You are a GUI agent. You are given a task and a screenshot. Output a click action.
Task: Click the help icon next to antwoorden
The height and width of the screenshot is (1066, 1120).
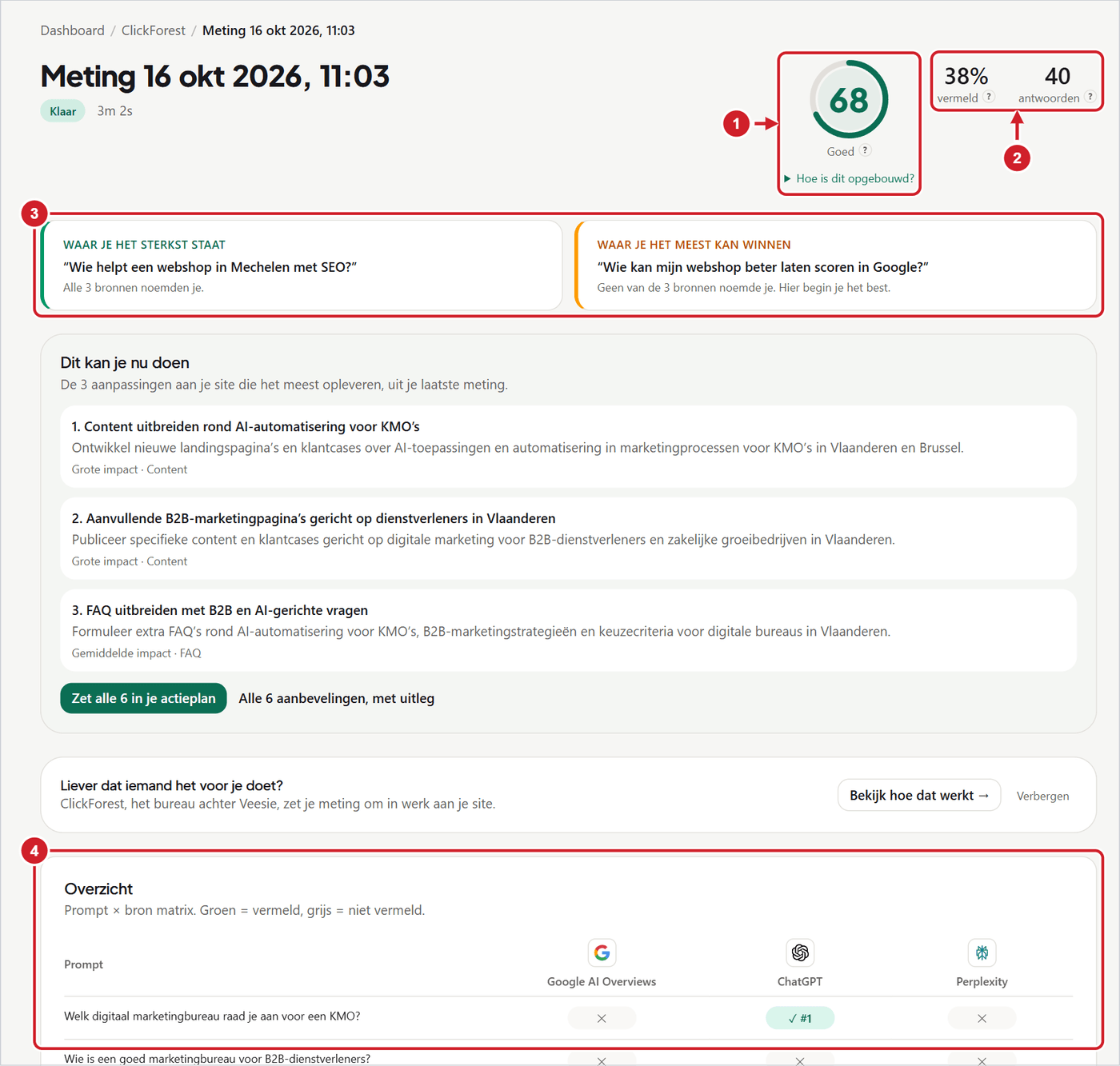(1090, 97)
